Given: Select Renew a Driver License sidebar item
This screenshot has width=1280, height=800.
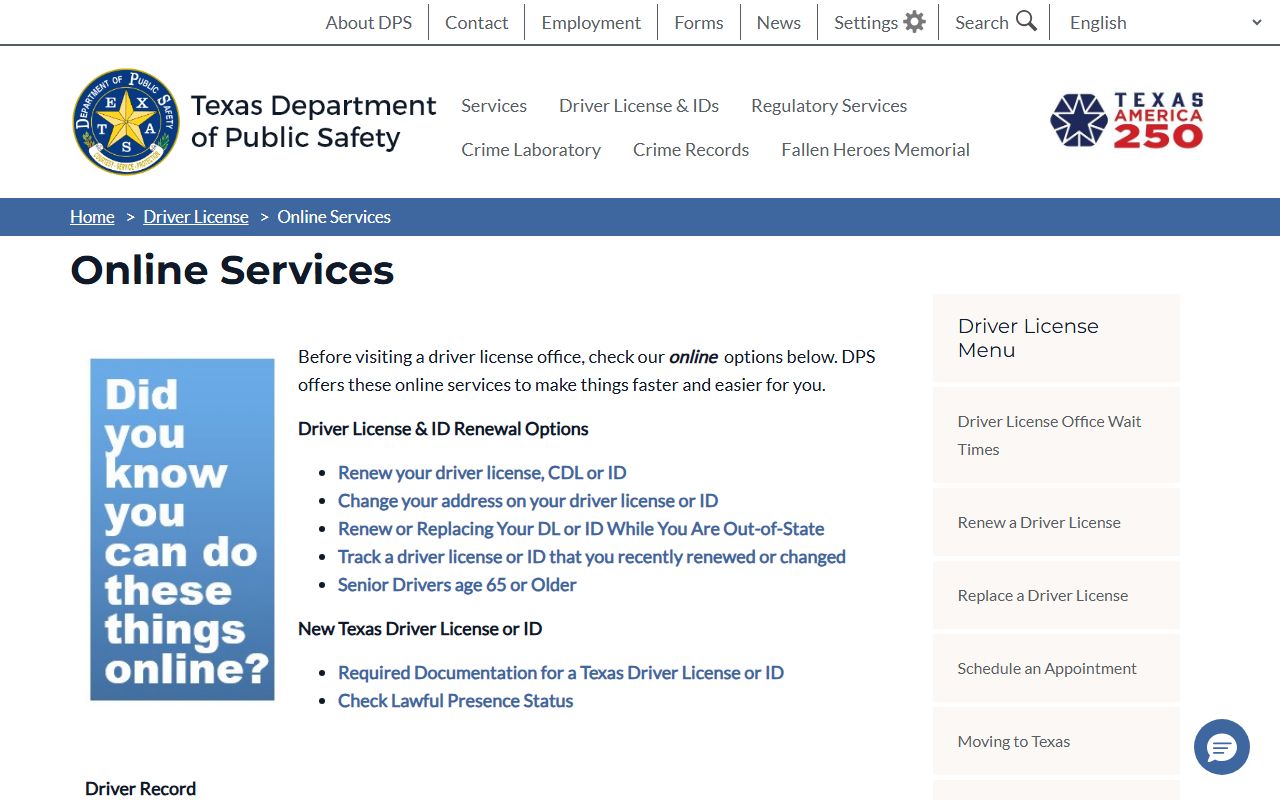Looking at the screenshot, I should pos(1056,522).
